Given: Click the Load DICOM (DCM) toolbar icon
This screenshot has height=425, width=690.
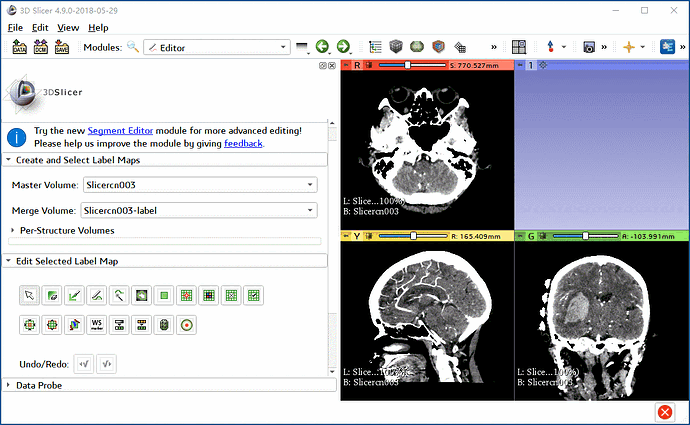Looking at the screenshot, I should 40,47.
